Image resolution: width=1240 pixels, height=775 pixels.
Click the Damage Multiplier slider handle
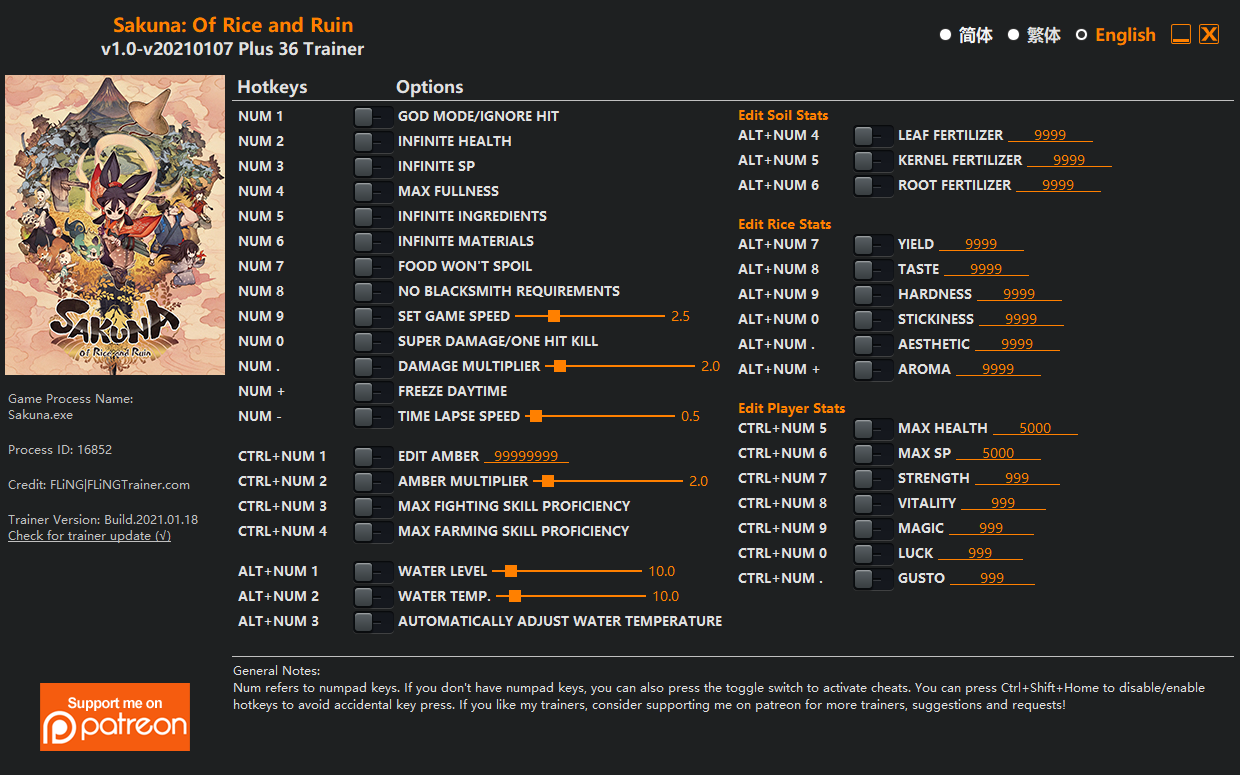[x=560, y=366]
